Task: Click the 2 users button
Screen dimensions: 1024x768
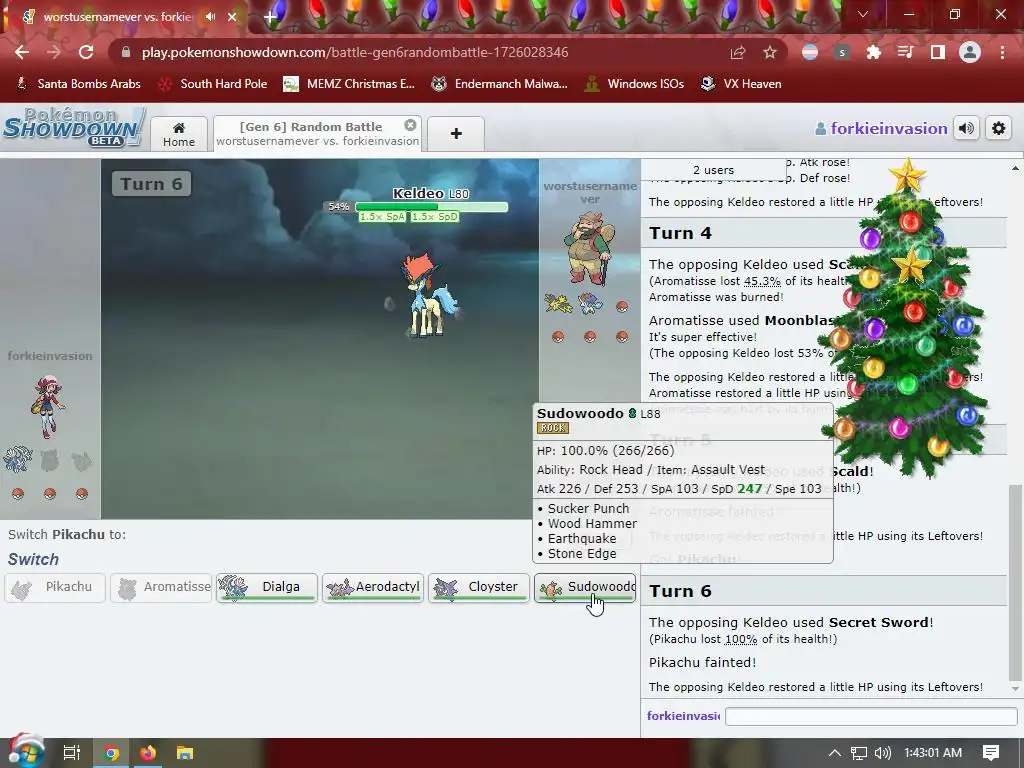Action: 713,170
